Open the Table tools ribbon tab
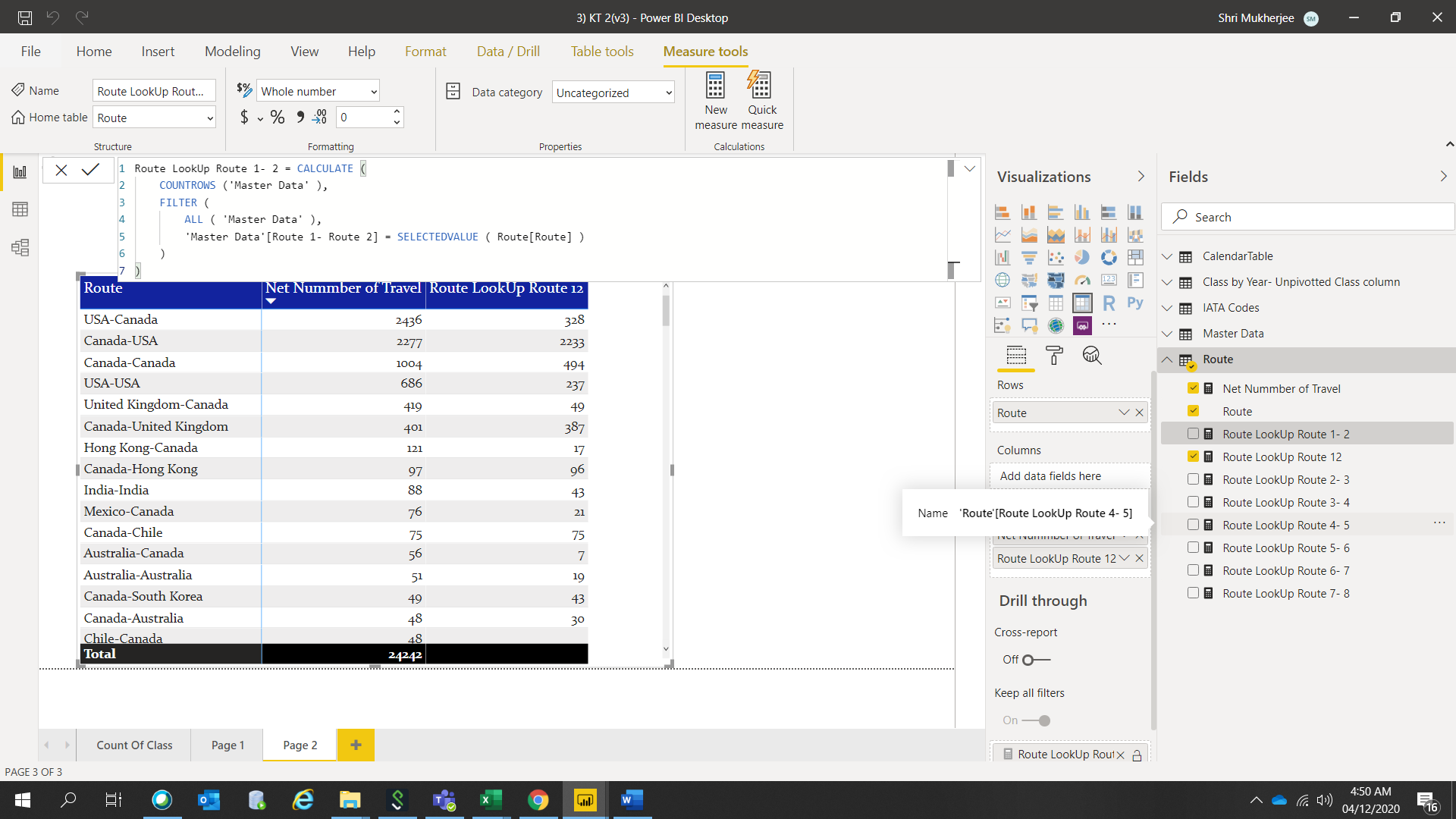This screenshot has width=1456, height=819. click(602, 52)
